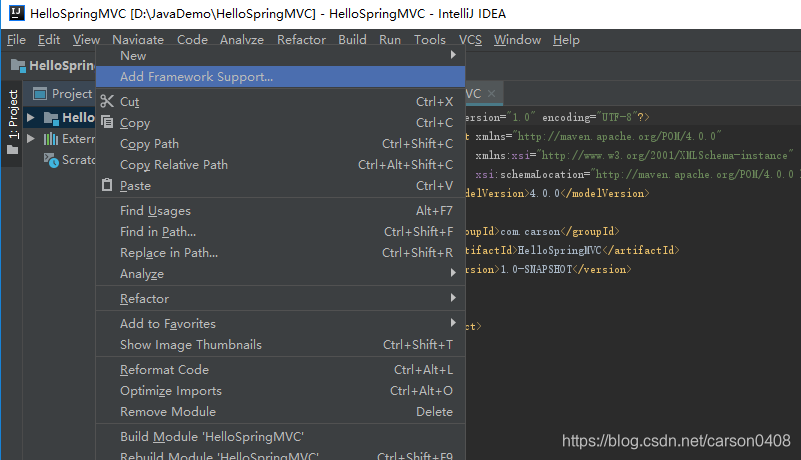This screenshot has height=460, width=801.
Task: Open the Navigate menu
Action: click(x=138, y=39)
